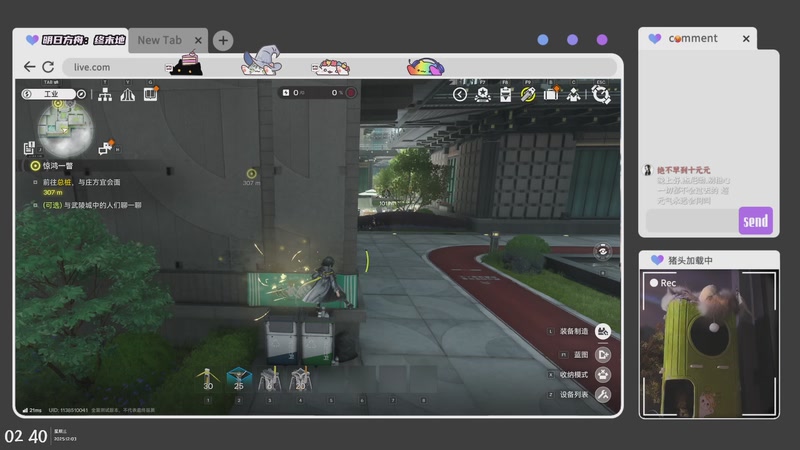Open the circular minimap
800x450 pixels.
tap(65, 128)
